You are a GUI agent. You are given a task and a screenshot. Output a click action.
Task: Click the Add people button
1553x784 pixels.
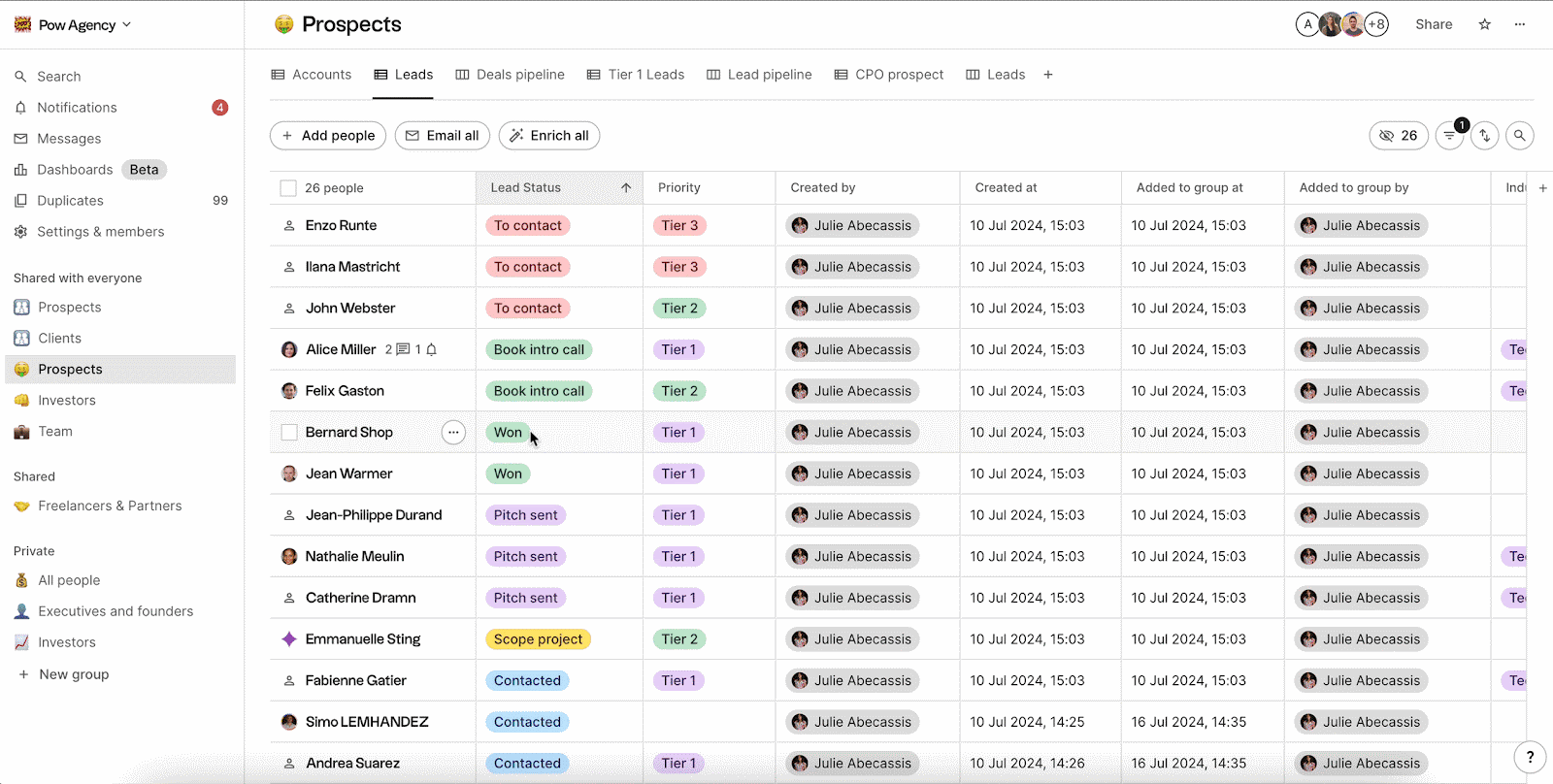pyautogui.click(x=328, y=136)
